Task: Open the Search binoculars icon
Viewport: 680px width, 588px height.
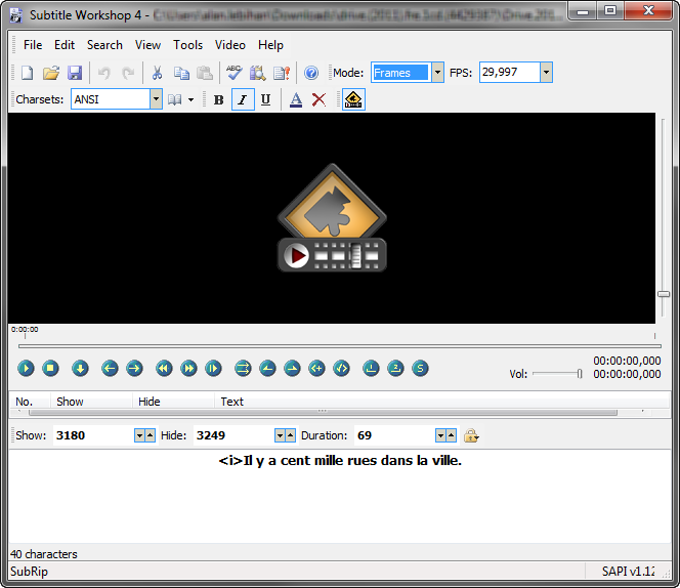Action: 258,73
